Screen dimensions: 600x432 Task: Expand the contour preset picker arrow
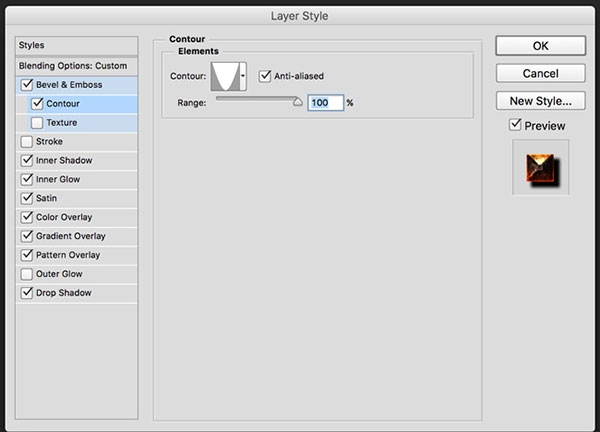point(243,76)
